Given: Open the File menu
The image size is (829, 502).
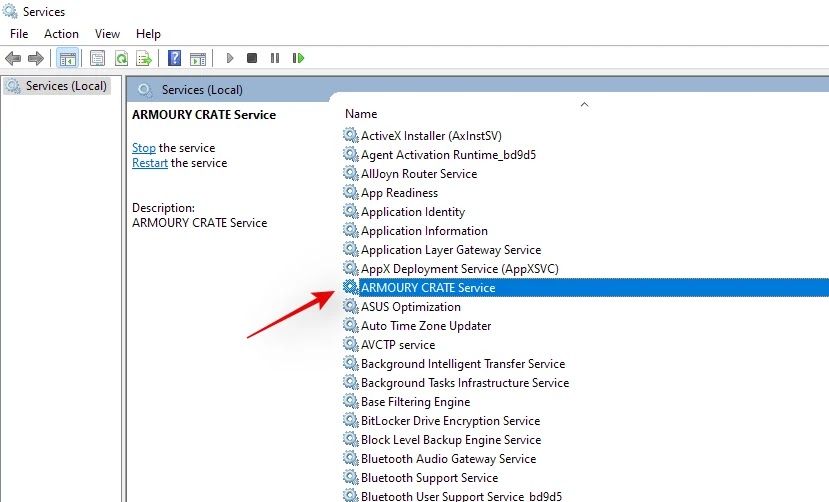Looking at the screenshot, I should 19,34.
